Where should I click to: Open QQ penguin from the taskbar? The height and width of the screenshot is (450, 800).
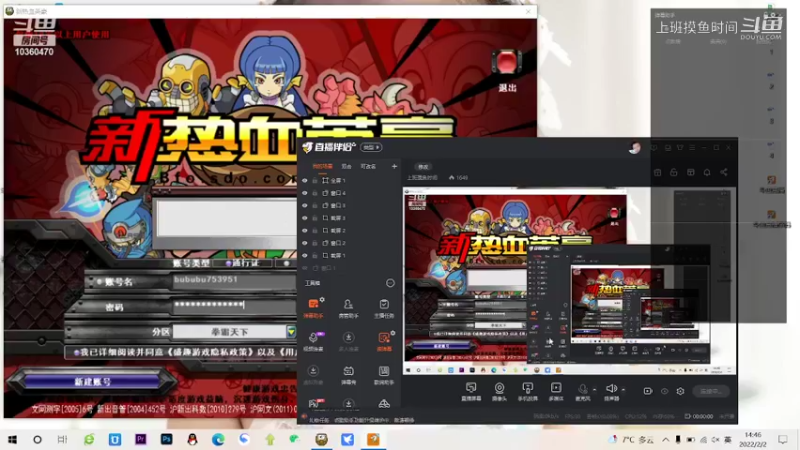pyautogui.click(x=192, y=439)
